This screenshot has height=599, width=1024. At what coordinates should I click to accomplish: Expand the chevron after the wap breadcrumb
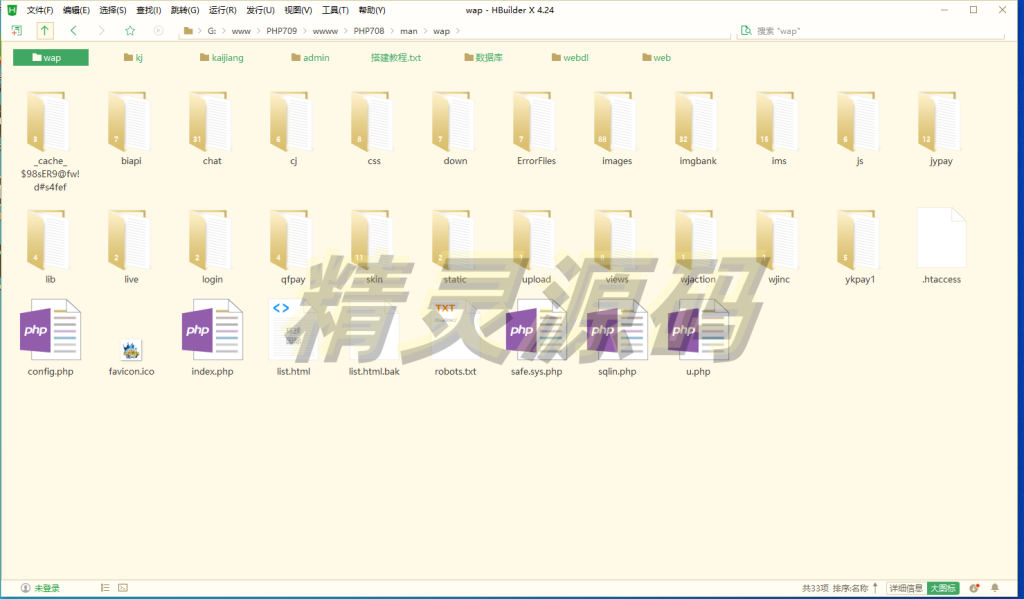tap(458, 31)
